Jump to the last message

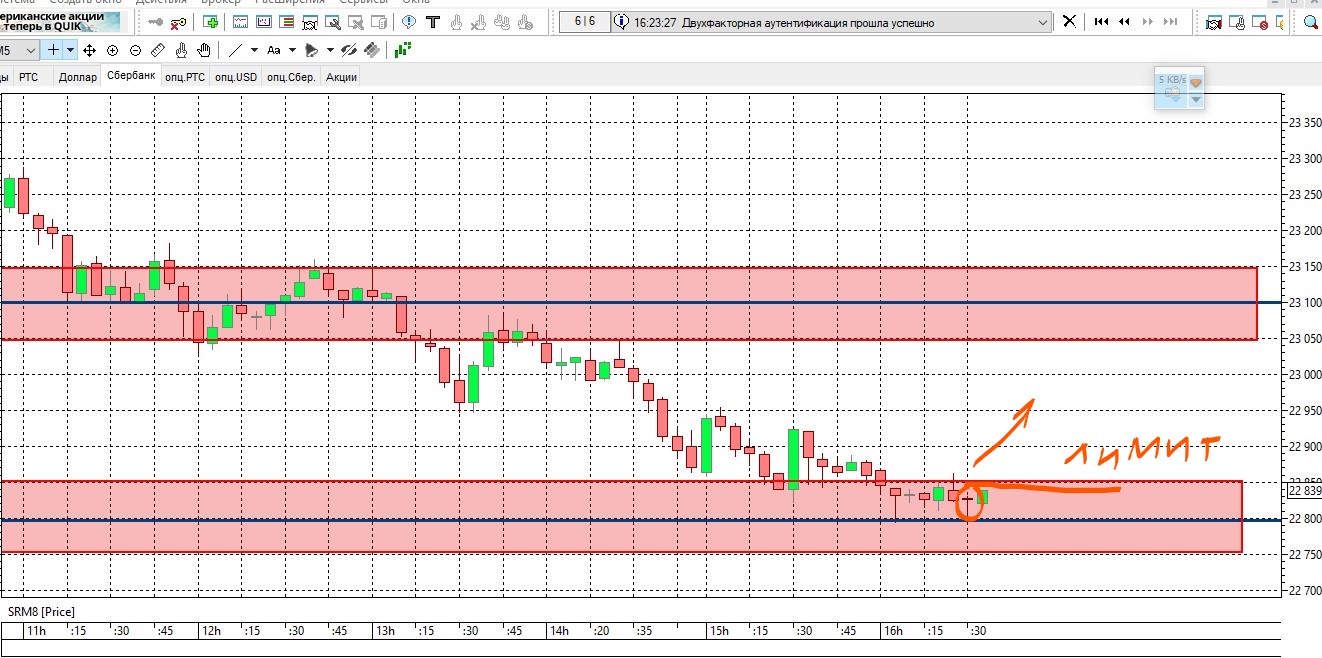click(x=1170, y=21)
